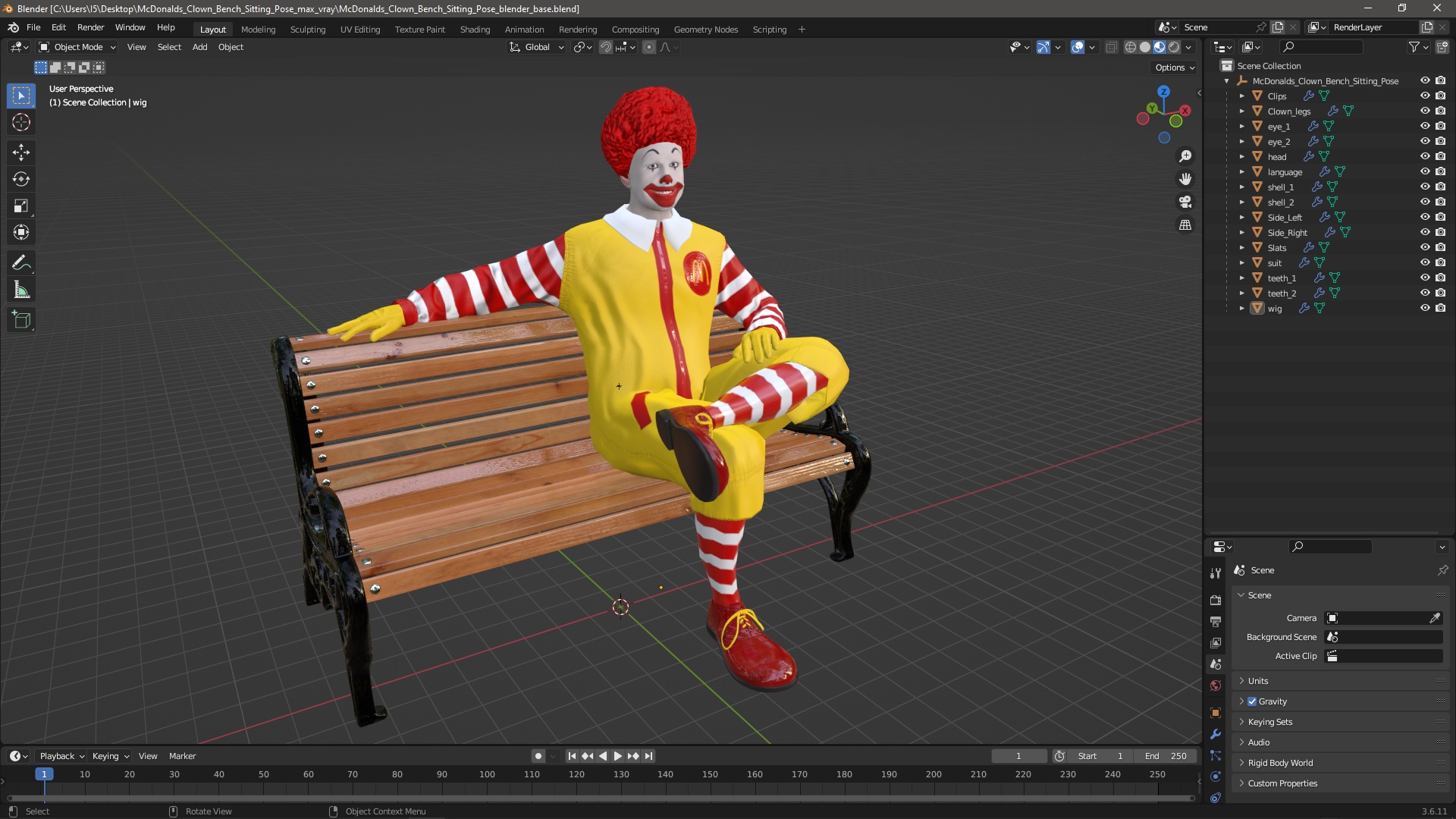Jump to timeline start frame
The width and height of the screenshot is (1456, 819).
point(572,756)
